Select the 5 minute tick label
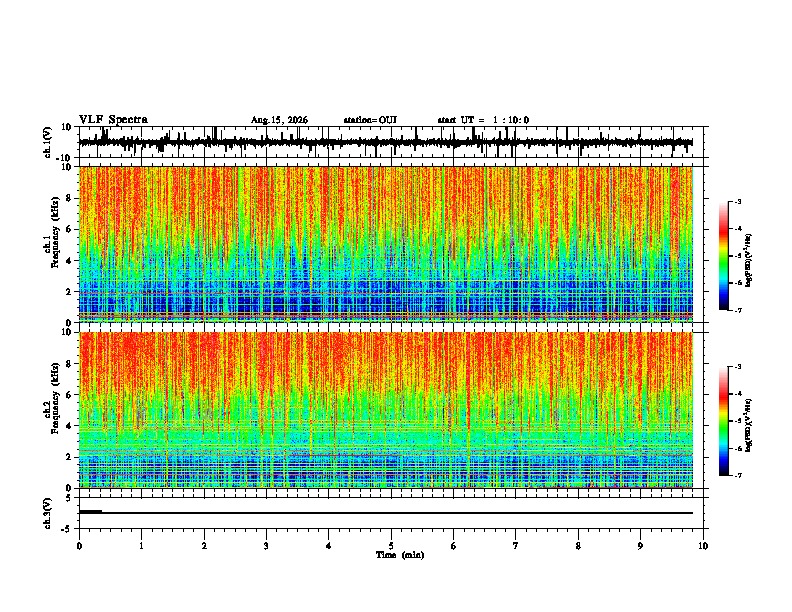 pos(391,546)
